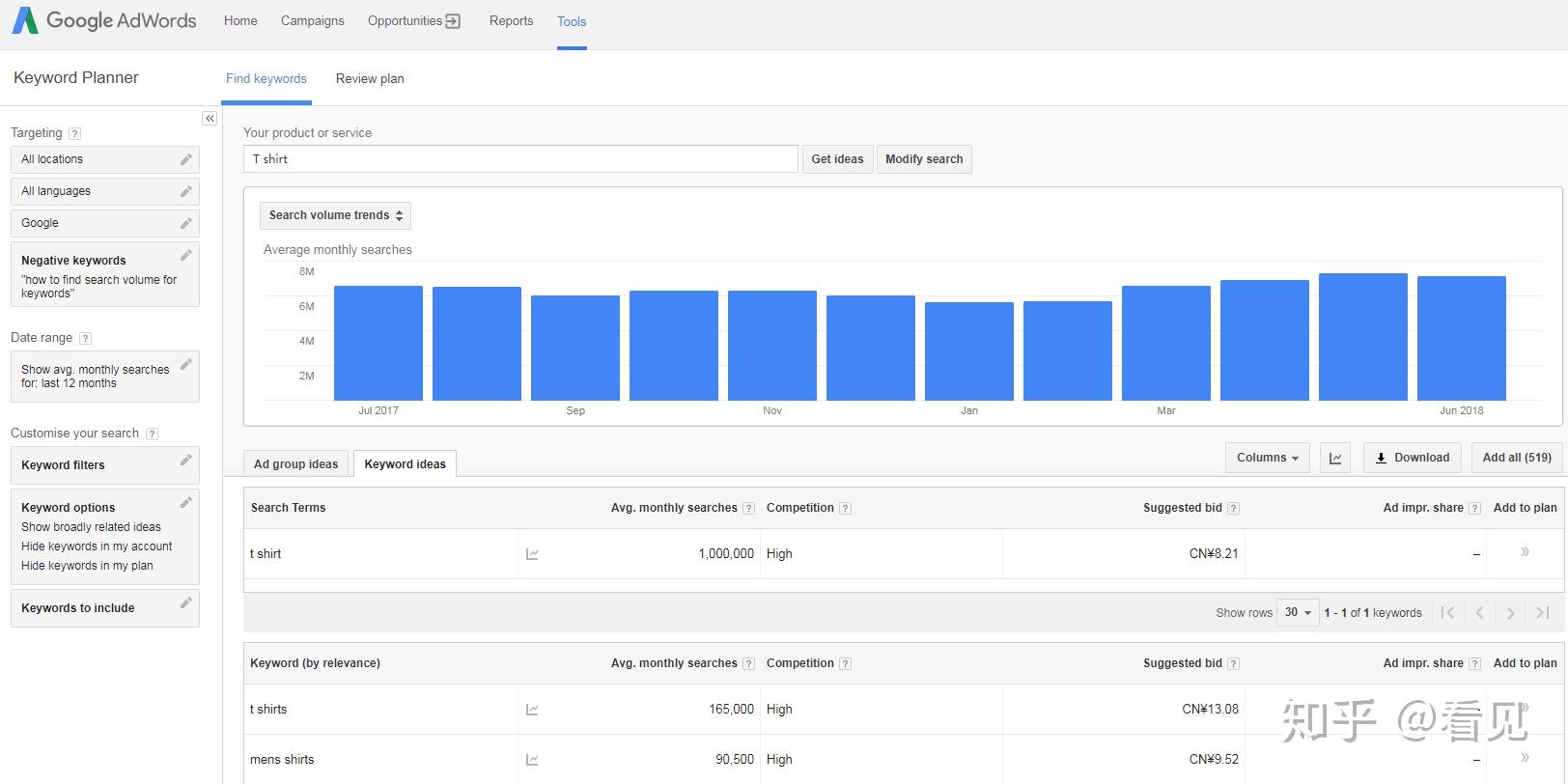Open Suggested bid help in Search Terms table
Image resolution: width=1568 pixels, height=784 pixels.
click(x=1233, y=508)
